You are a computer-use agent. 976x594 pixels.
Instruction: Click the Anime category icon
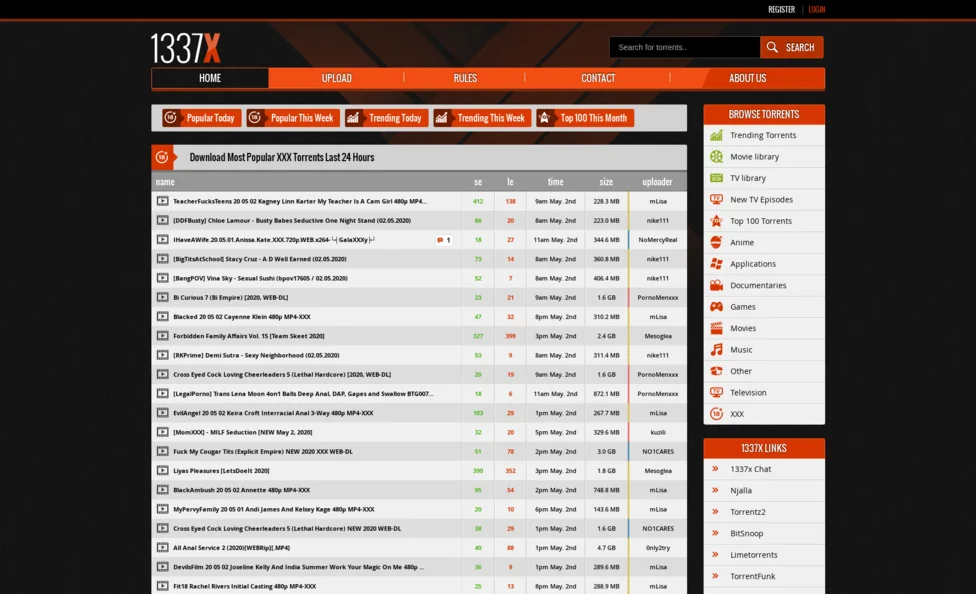[x=716, y=242]
